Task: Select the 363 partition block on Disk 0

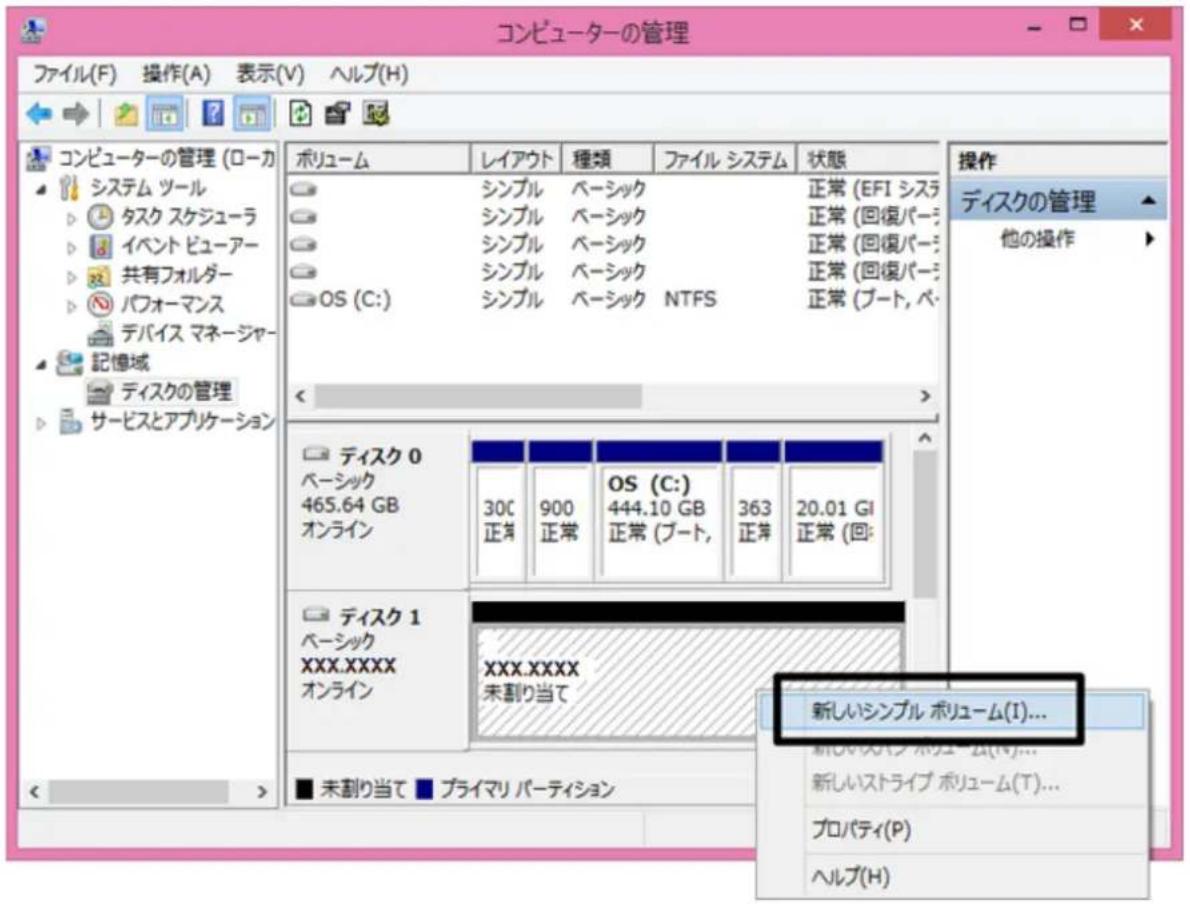Action: [753, 510]
